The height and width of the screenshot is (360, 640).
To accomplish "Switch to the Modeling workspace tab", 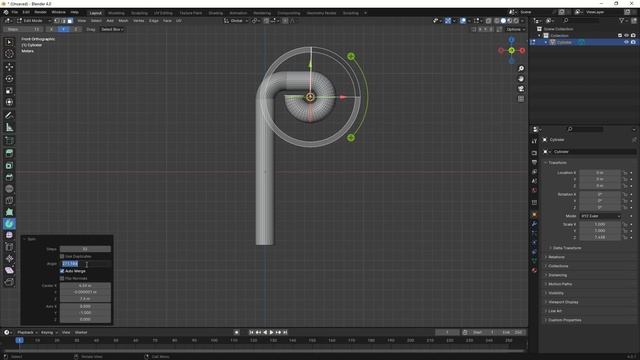I will pyautogui.click(x=116, y=13).
